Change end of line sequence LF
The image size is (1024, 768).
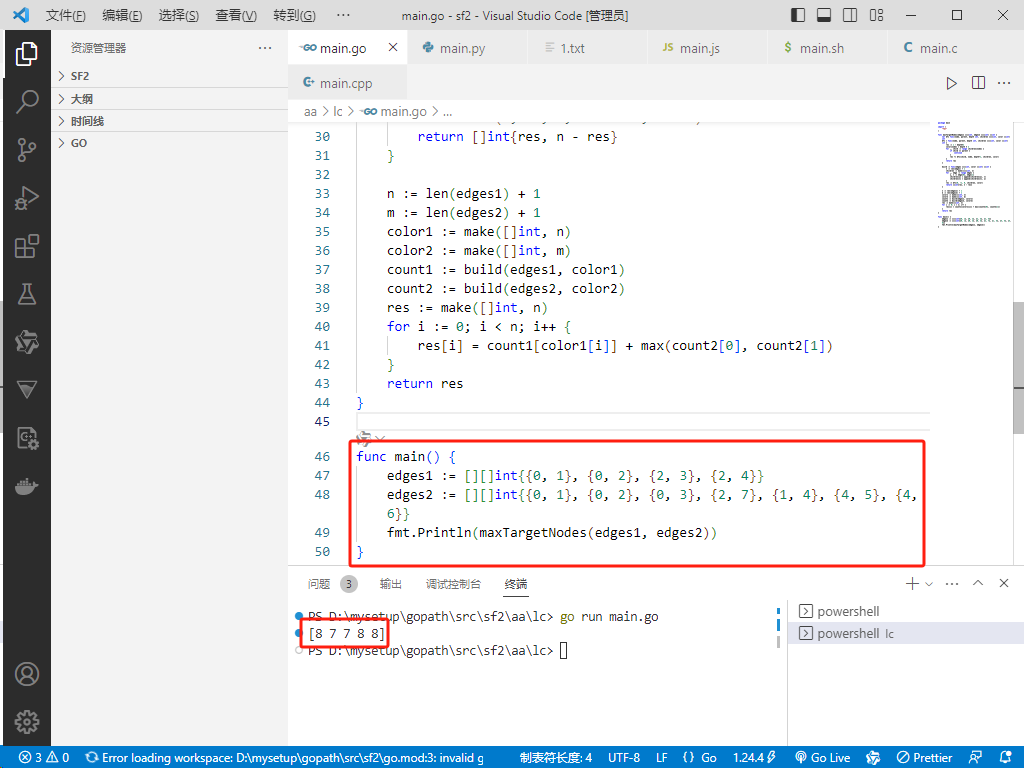click(662, 758)
